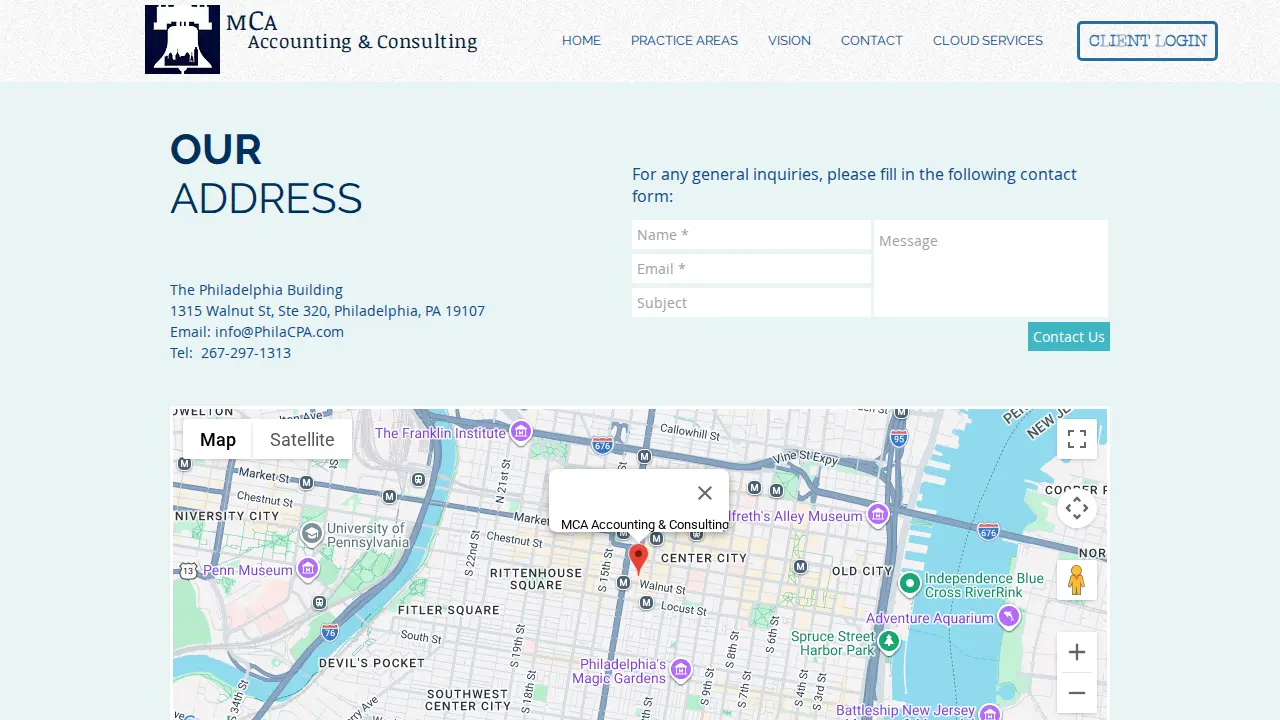Image resolution: width=1280 pixels, height=720 pixels.
Task: Click the MCA Liberty Bell logo
Action: coord(182,39)
